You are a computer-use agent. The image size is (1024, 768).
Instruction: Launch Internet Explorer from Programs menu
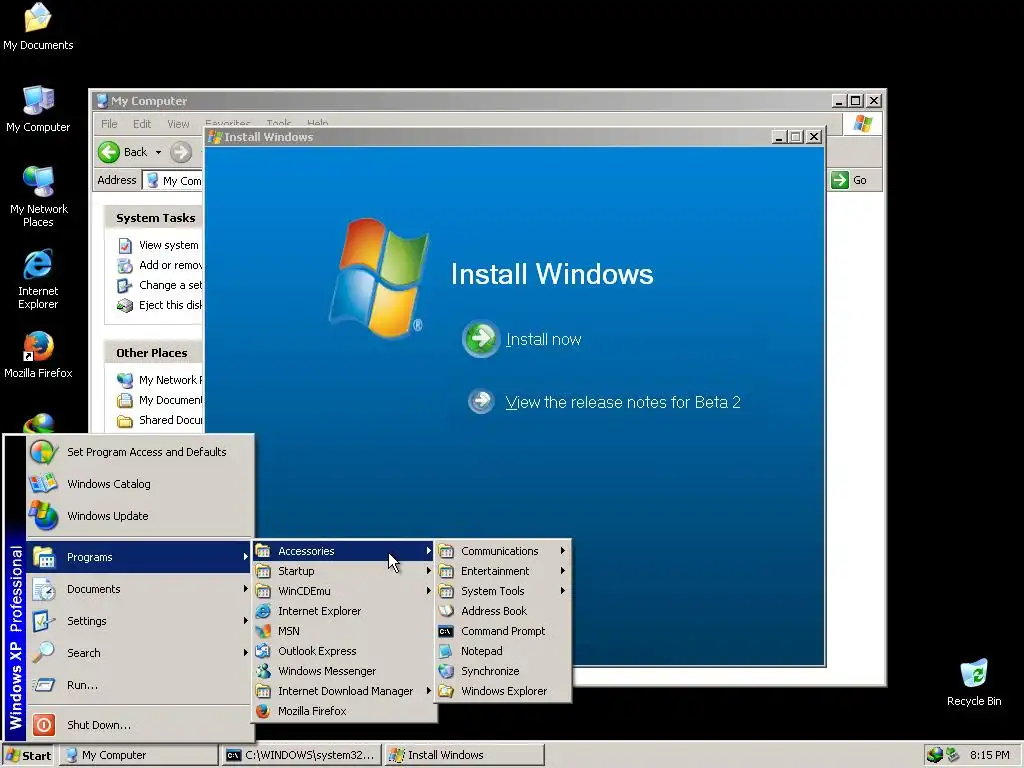pyautogui.click(x=344, y=611)
